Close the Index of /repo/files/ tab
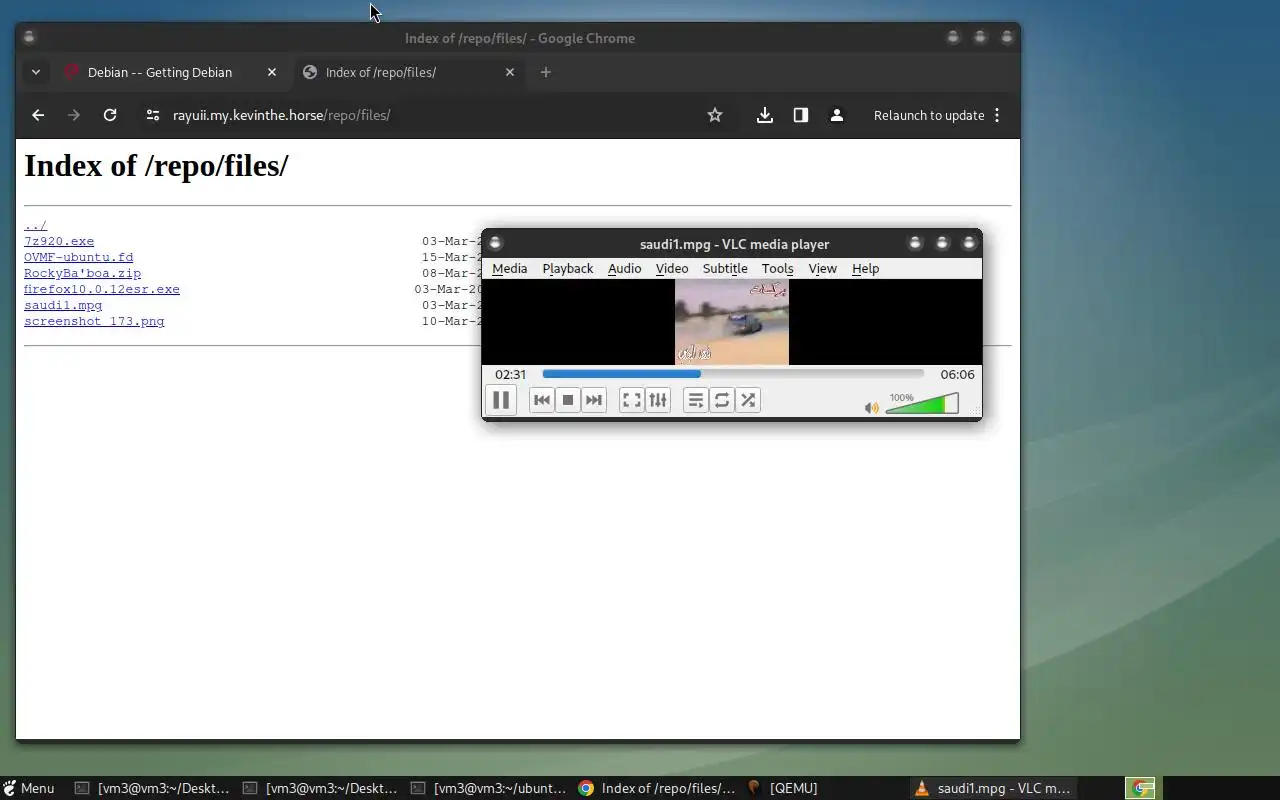Screen dimensions: 1280x800 tap(510, 72)
